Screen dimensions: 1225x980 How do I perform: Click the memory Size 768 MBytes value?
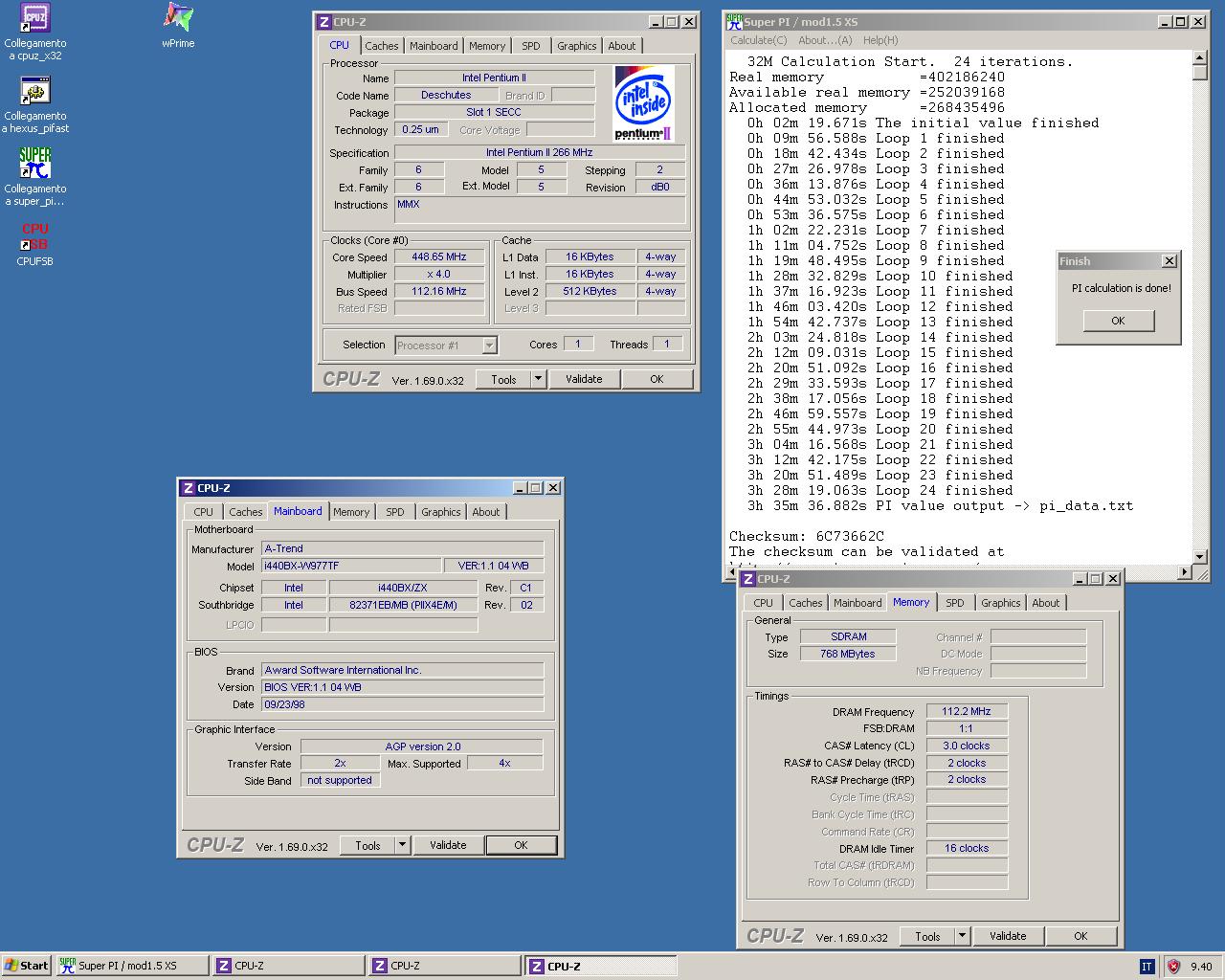click(x=848, y=654)
